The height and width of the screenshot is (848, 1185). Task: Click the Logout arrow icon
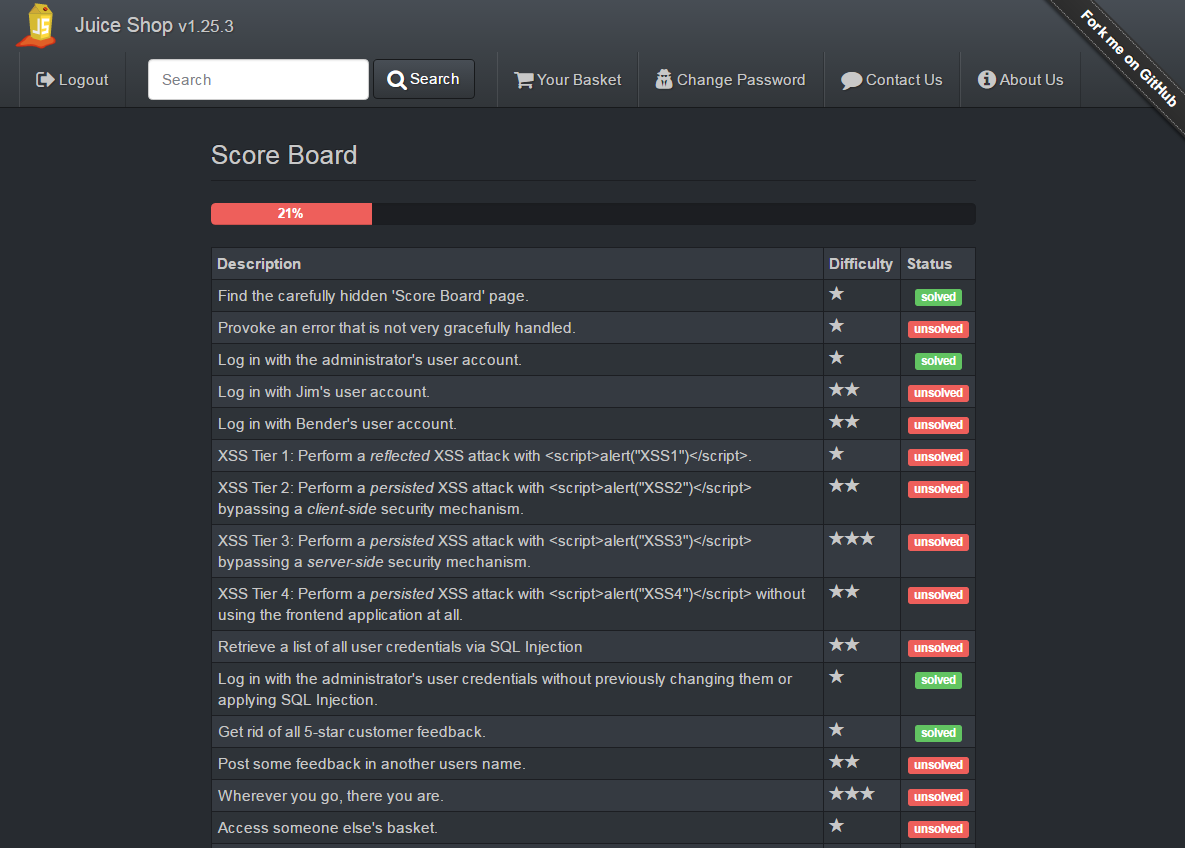(45, 80)
